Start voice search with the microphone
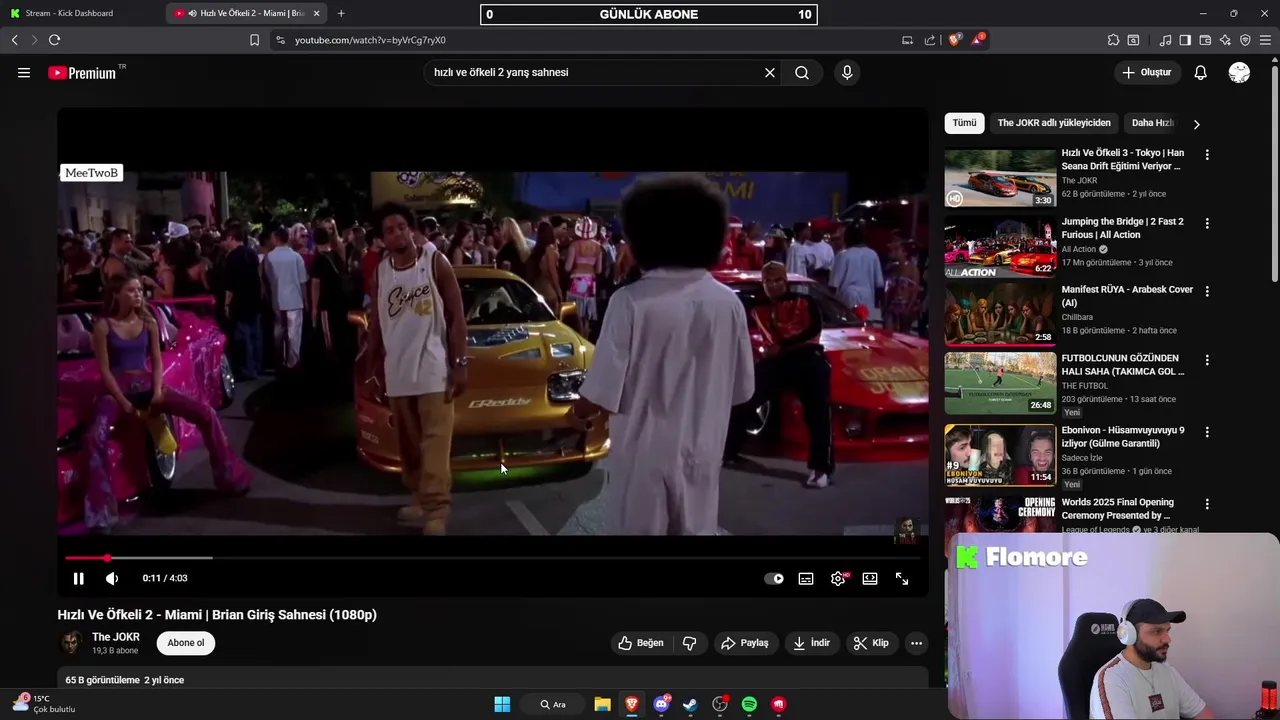 click(847, 72)
